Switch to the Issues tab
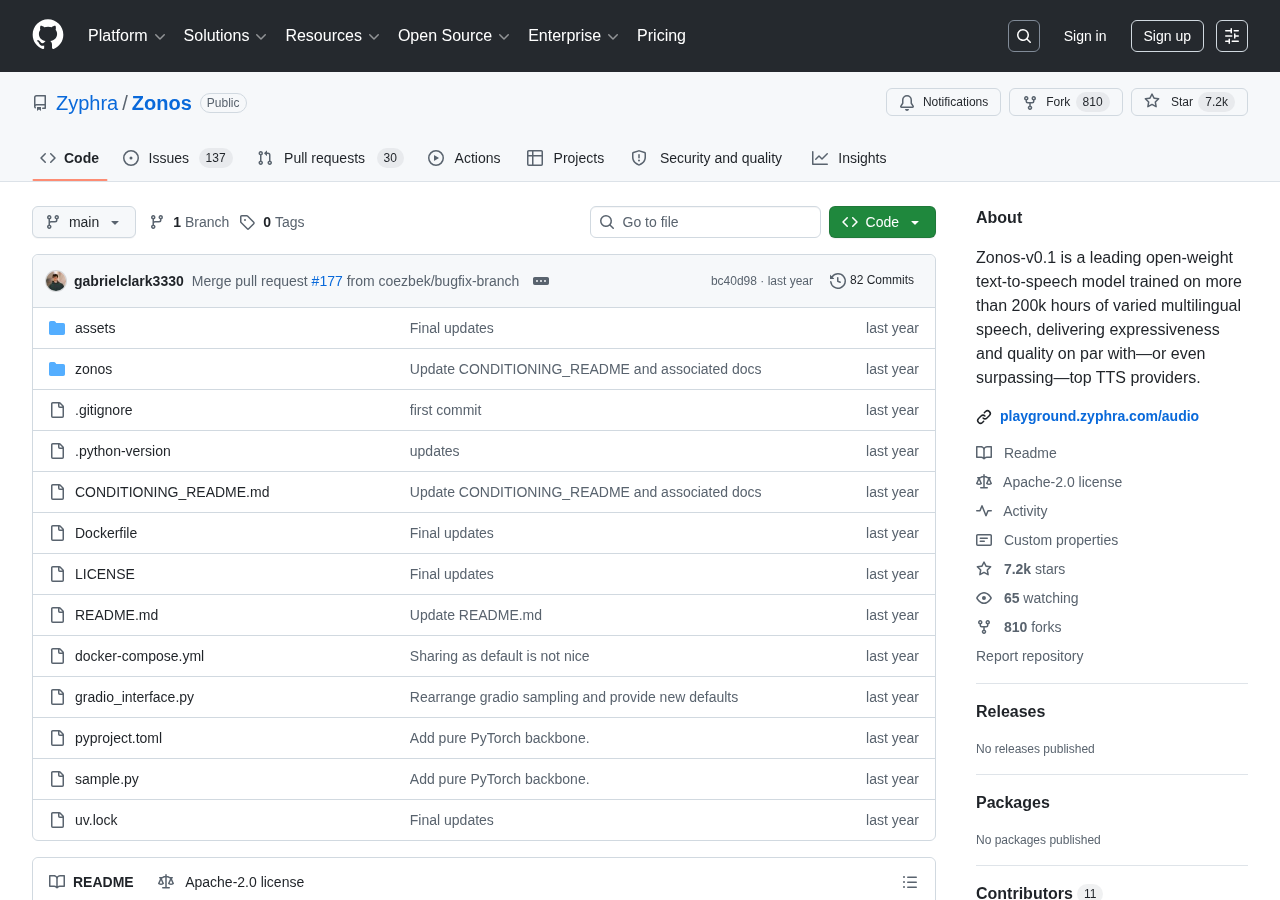Screen dimensions: 1280x900 tap(178, 158)
